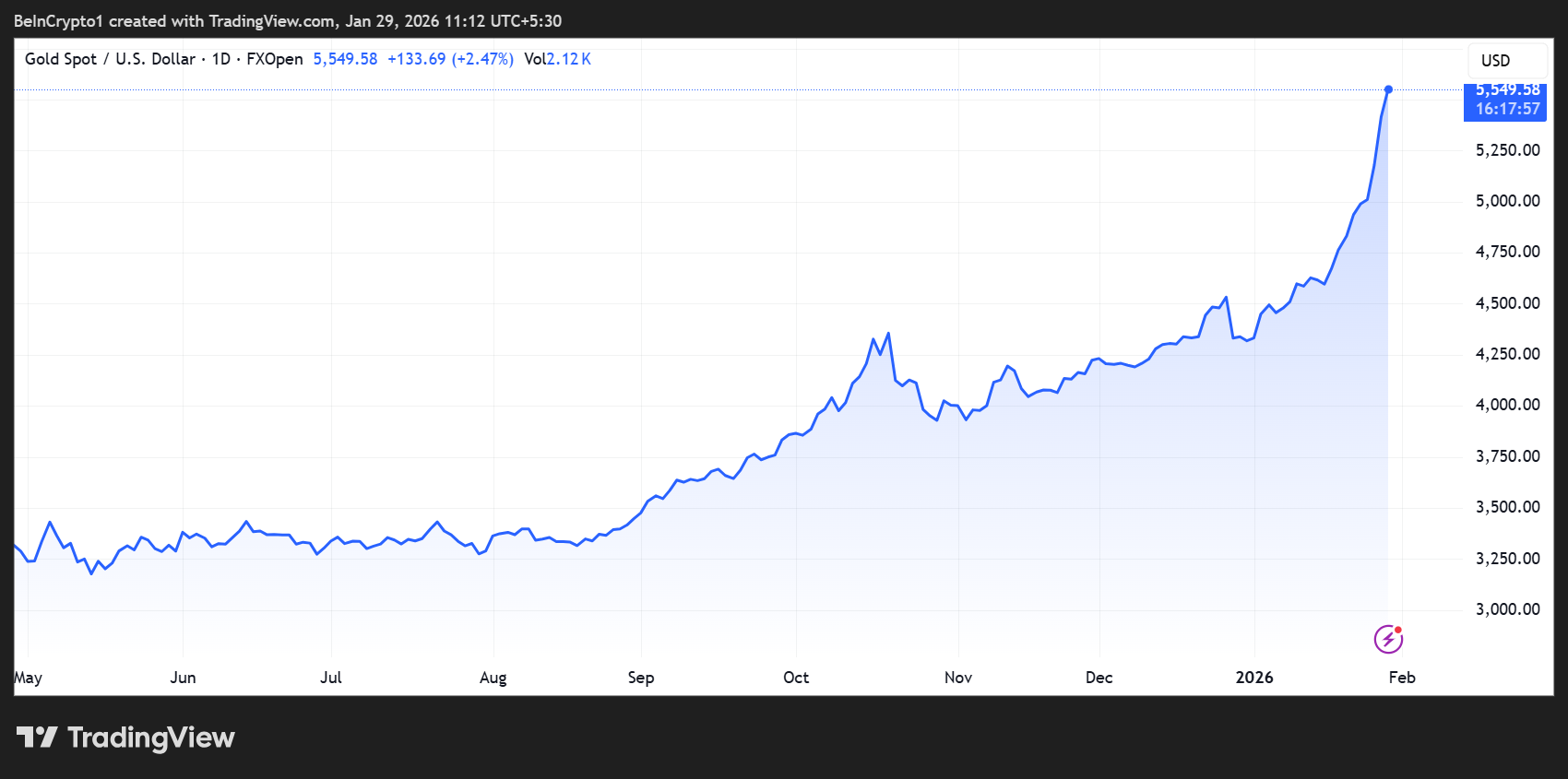This screenshot has height=779, width=1568.
Task: Click the purple lightning bolt icon
Action: [1388, 639]
